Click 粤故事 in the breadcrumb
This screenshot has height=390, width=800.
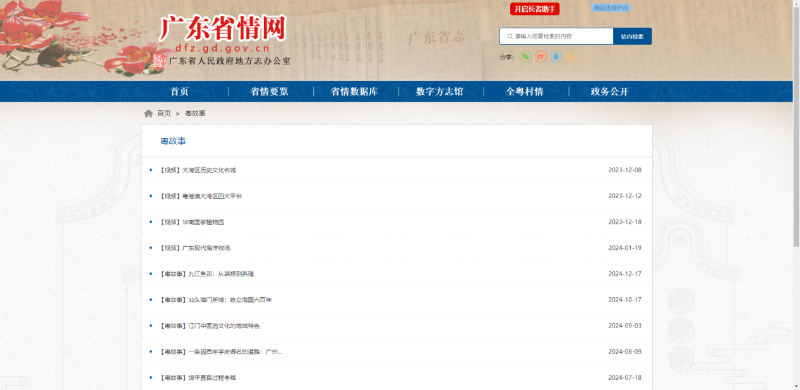coord(195,113)
